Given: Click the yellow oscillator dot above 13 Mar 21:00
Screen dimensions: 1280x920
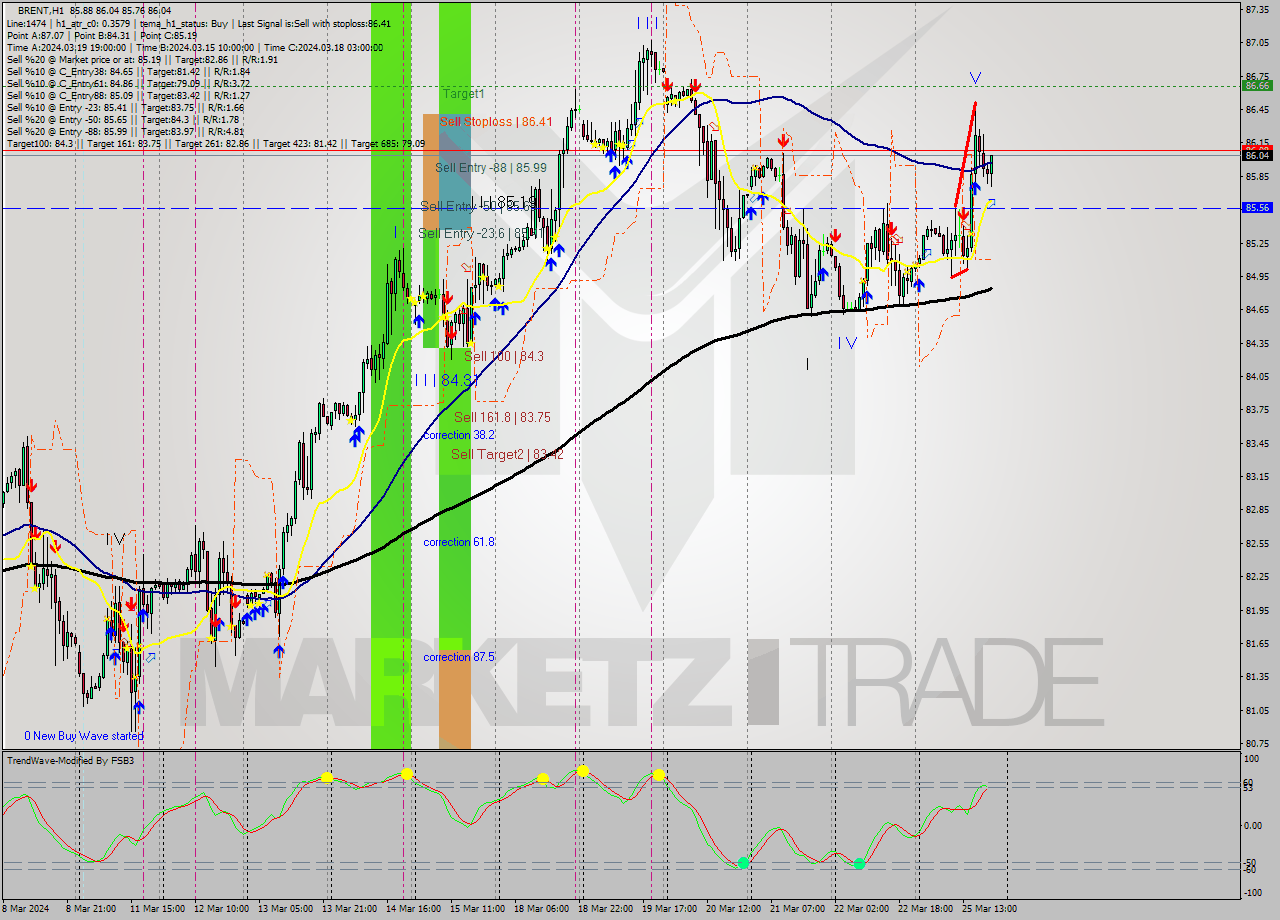Looking at the screenshot, I should pyautogui.click(x=327, y=777).
